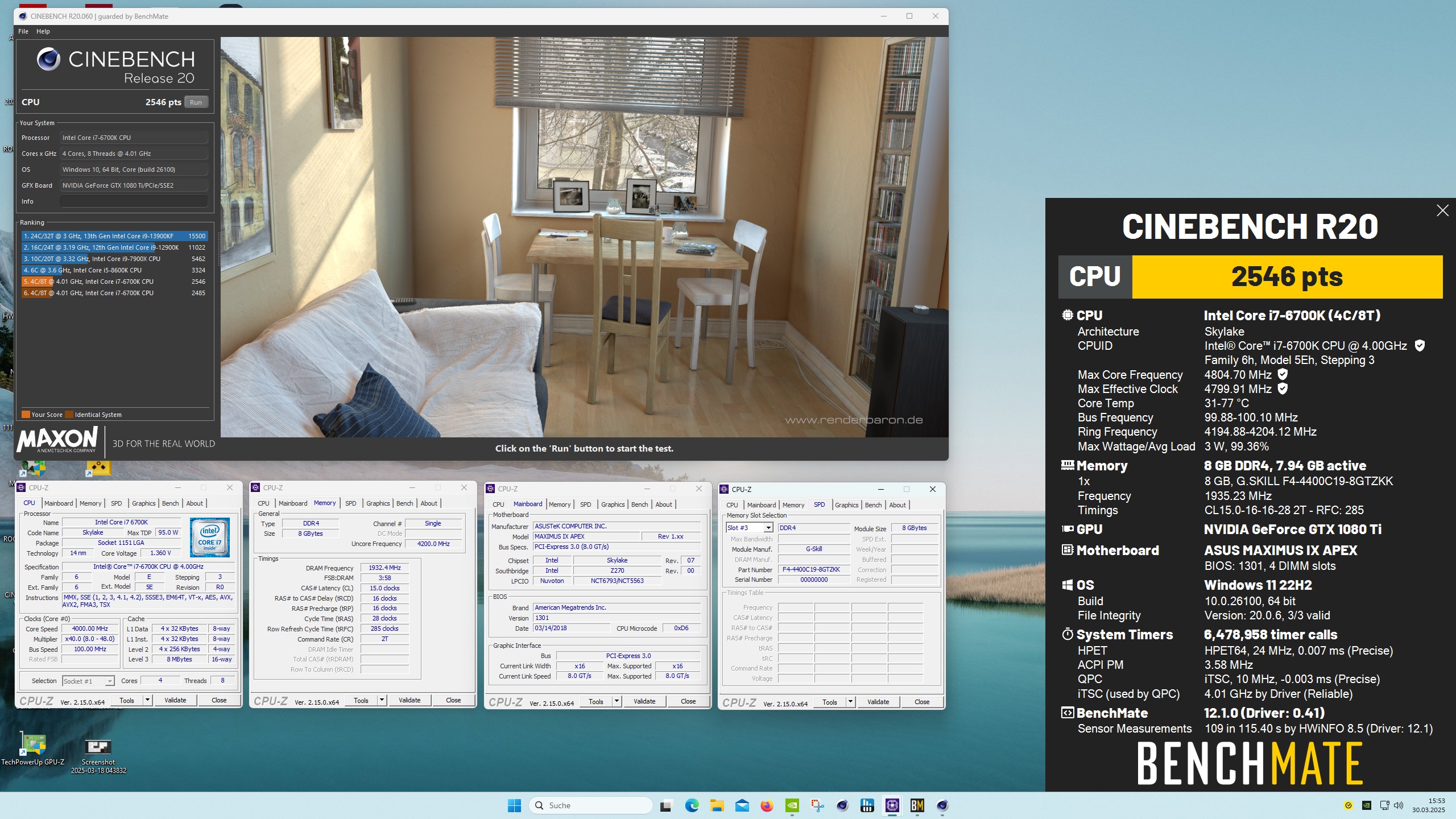The height and width of the screenshot is (819, 1456).
Task: Open the Mail app taskbar icon
Action: 742,805
